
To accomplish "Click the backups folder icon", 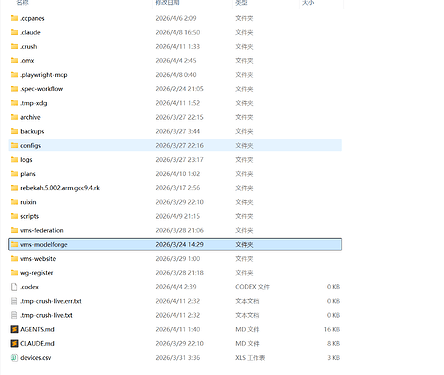I will pyautogui.click(x=14, y=131).
